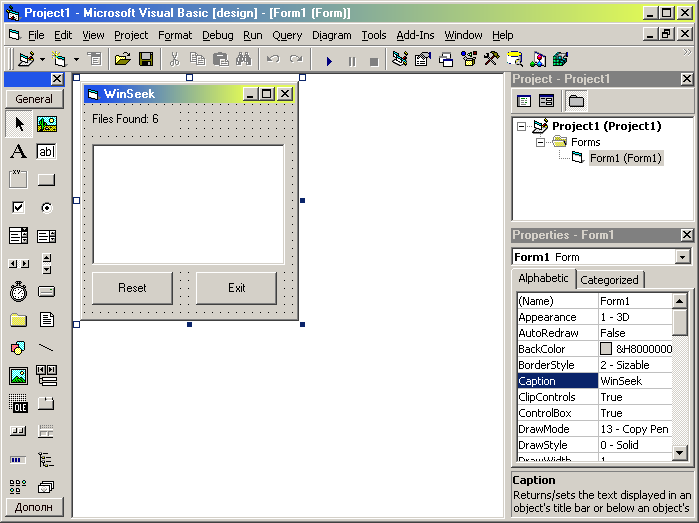Click the Save Project toolbar icon
The width and height of the screenshot is (699, 523).
pyautogui.click(x=146, y=59)
